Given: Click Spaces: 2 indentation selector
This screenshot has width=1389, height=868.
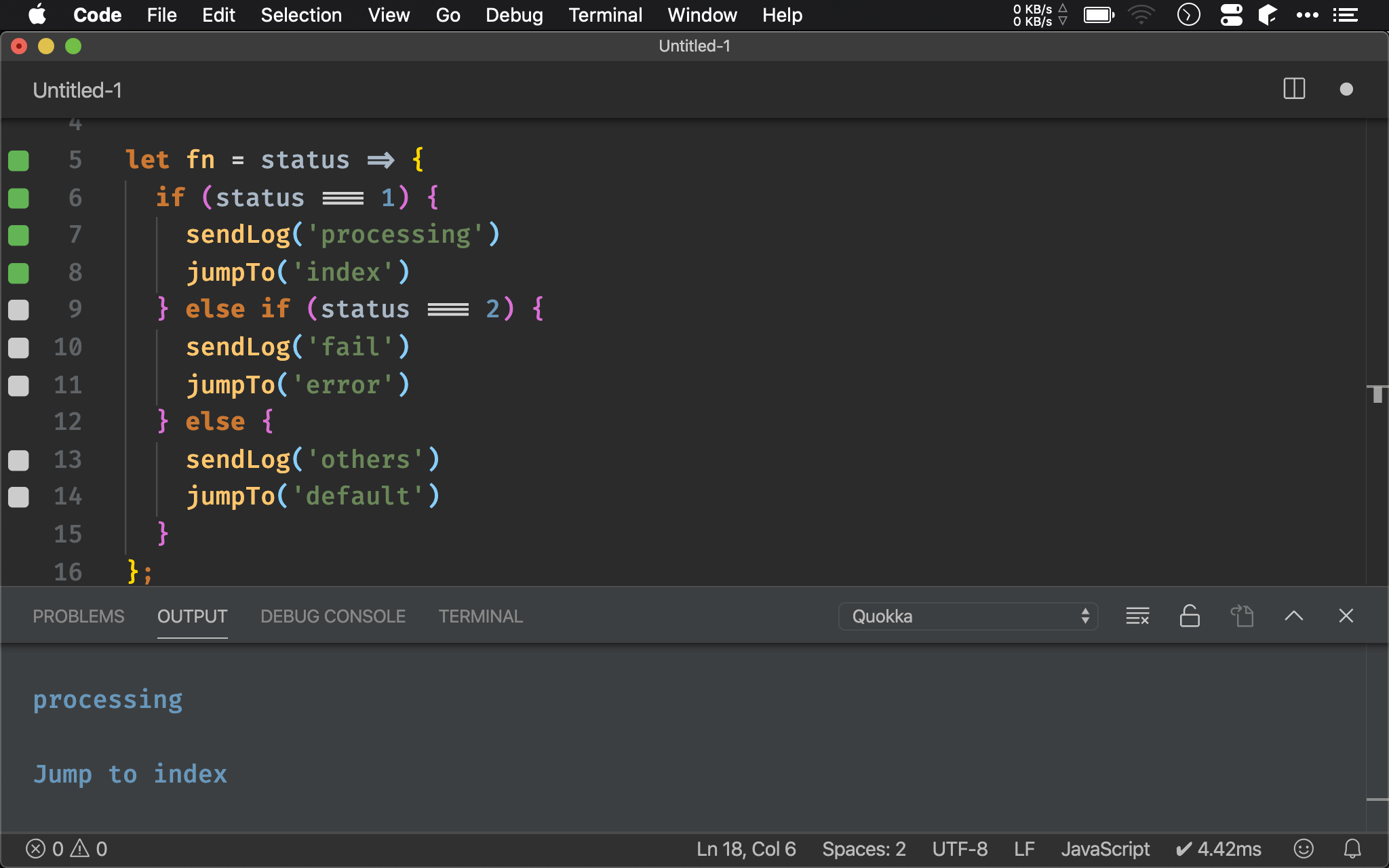Looking at the screenshot, I should 863,848.
